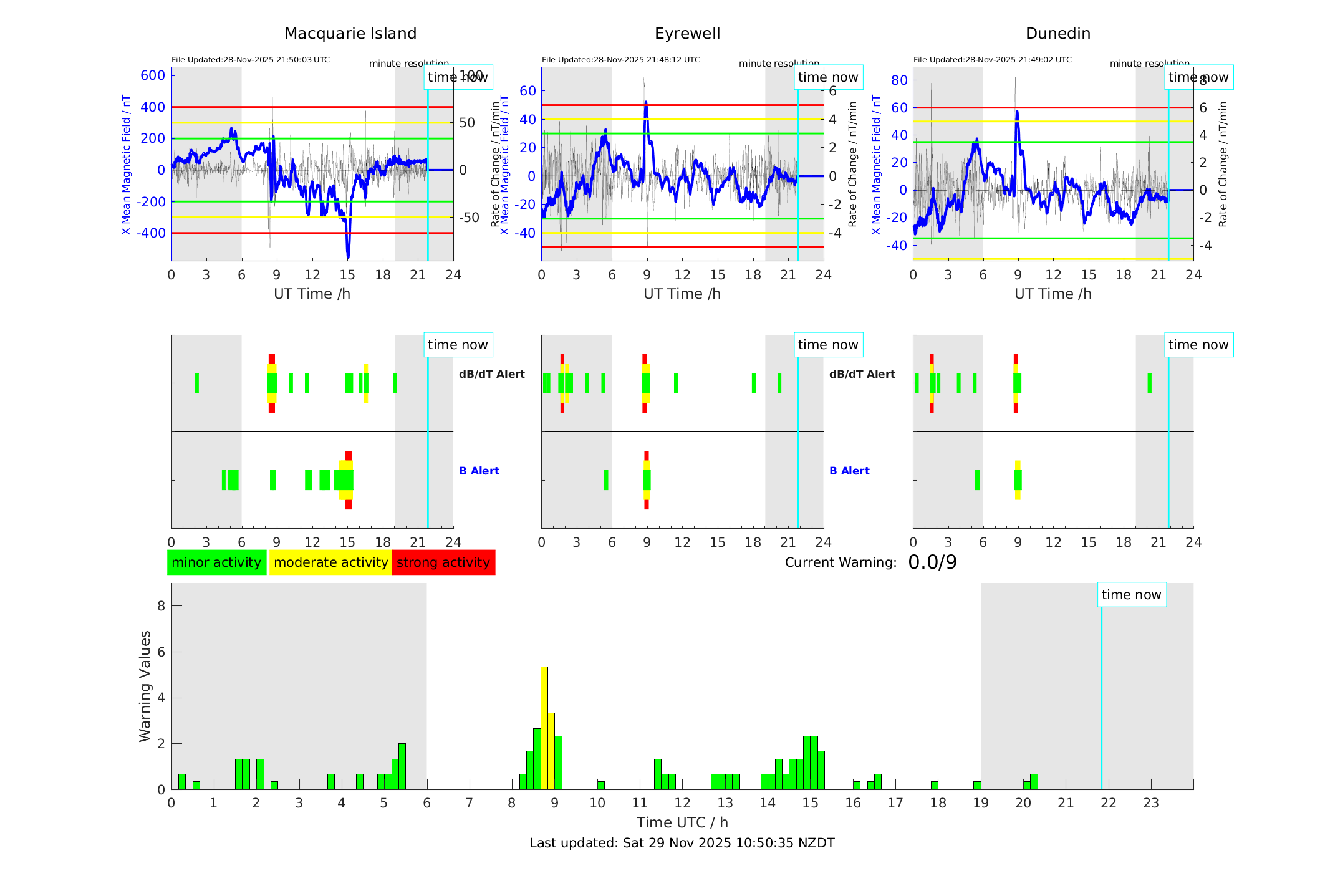The image size is (1320, 896).
Task: Click Macquarie Island File Updated timestamp
Action: (x=251, y=60)
